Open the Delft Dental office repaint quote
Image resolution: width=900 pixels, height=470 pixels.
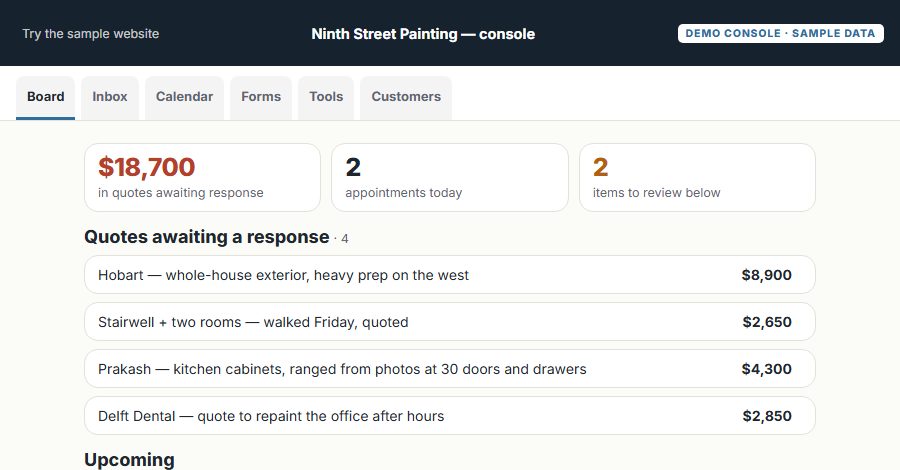pyautogui.click(x=450, y=416)
